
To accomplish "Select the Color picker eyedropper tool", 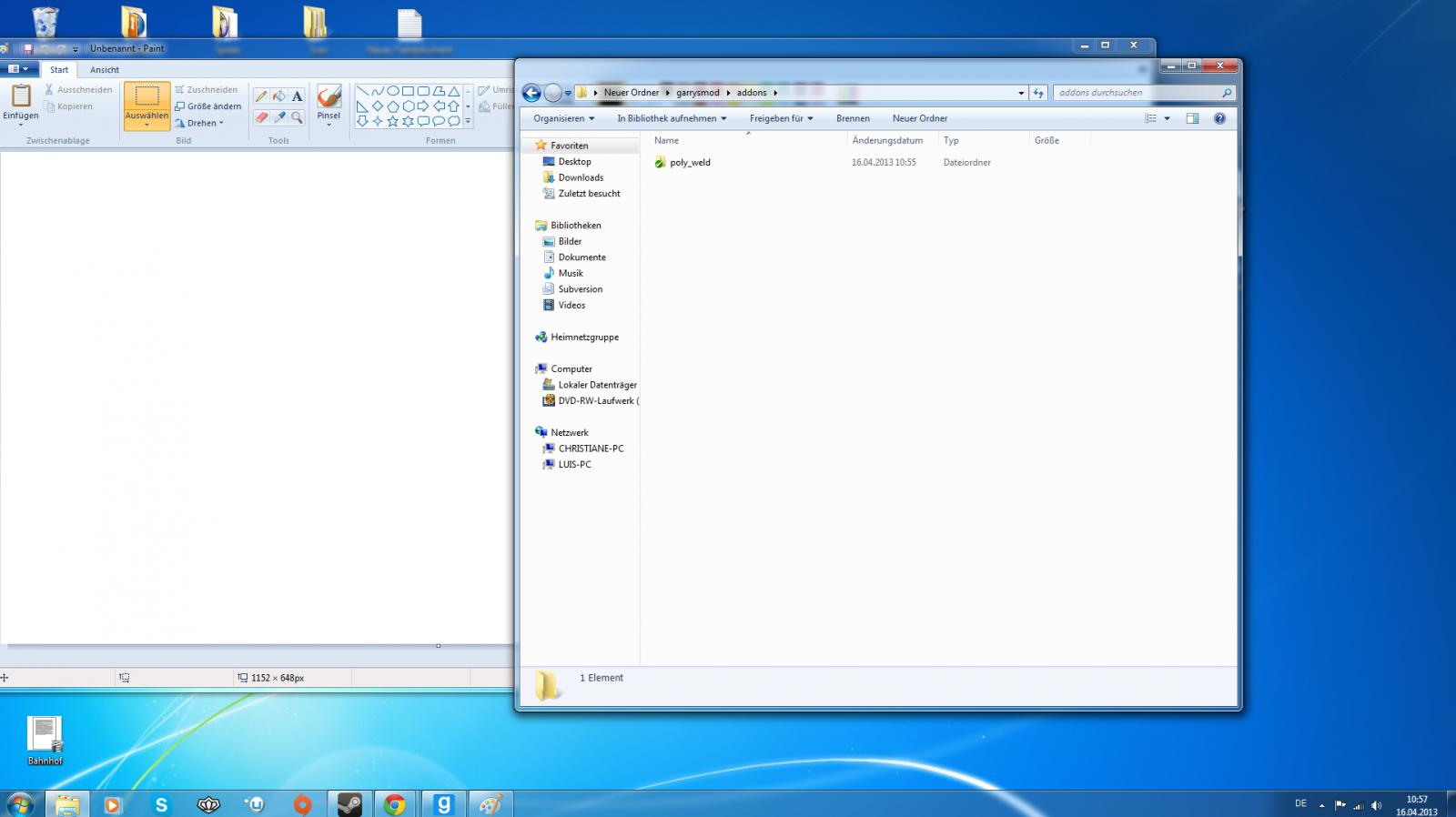I will tap(279, 117).
